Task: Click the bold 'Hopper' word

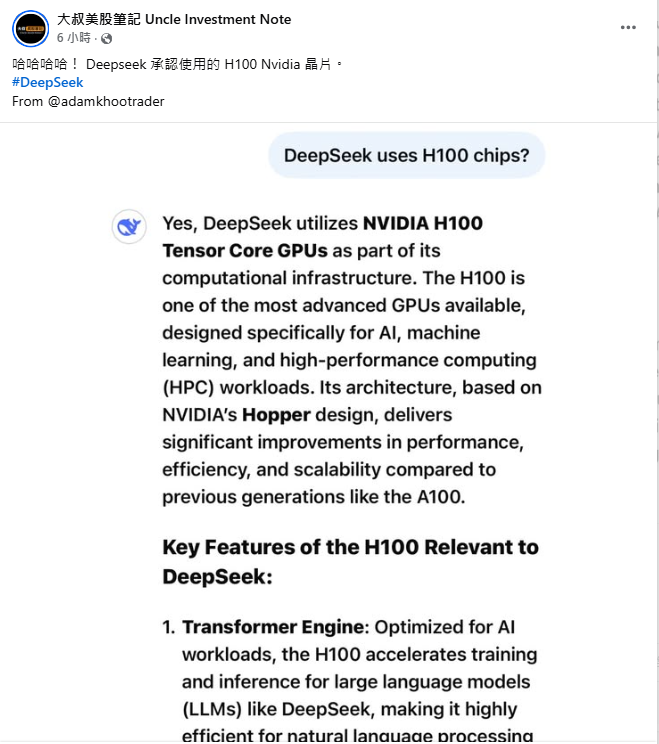Action: point(276,415)
